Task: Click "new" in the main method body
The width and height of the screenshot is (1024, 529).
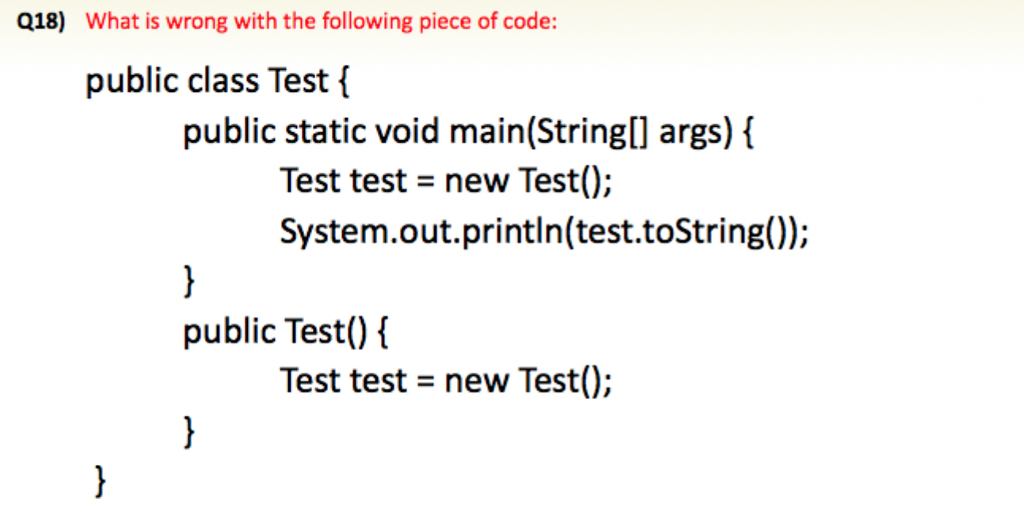Action: coord(477,181)
